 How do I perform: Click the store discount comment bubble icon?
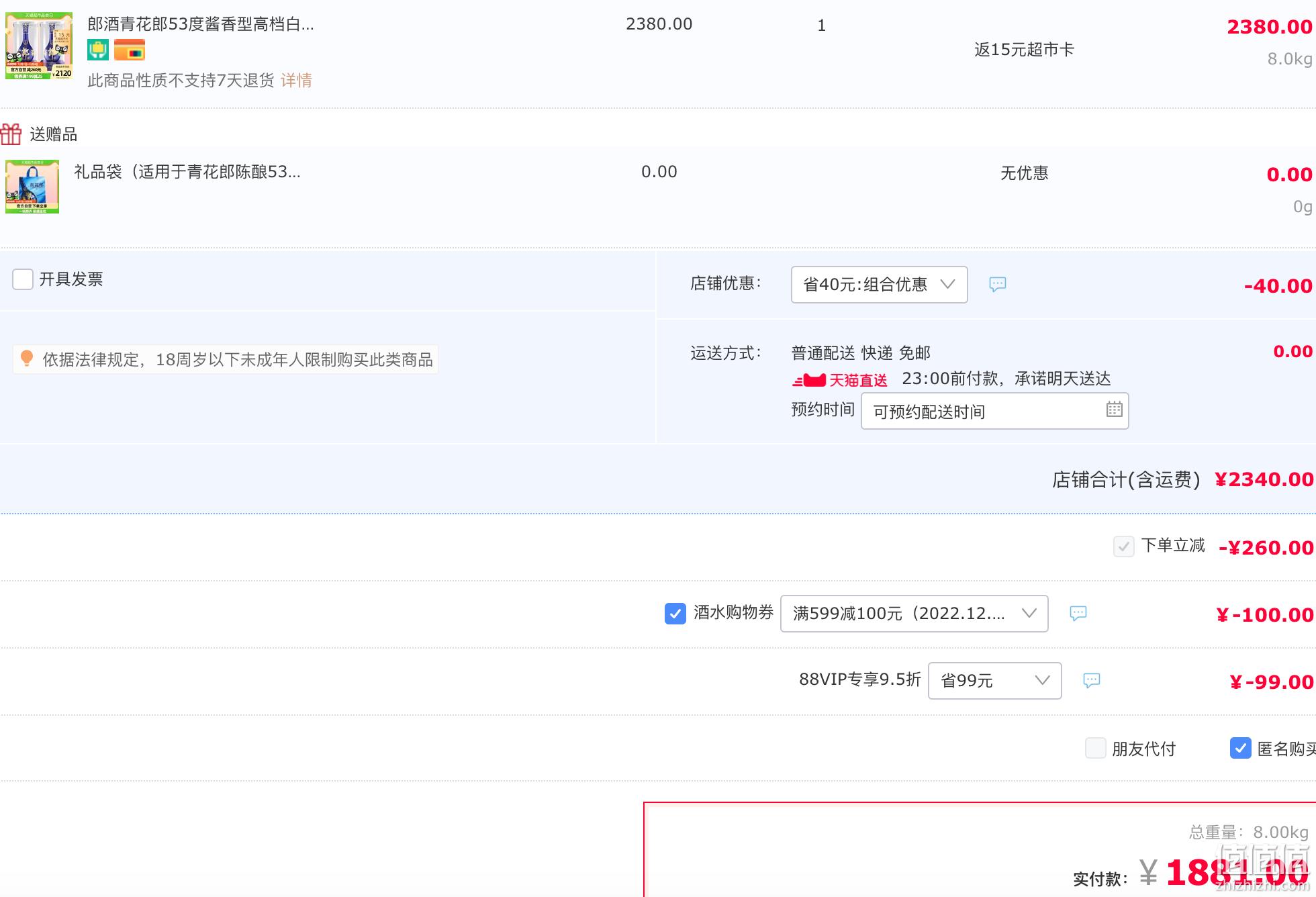pos(998,285)
